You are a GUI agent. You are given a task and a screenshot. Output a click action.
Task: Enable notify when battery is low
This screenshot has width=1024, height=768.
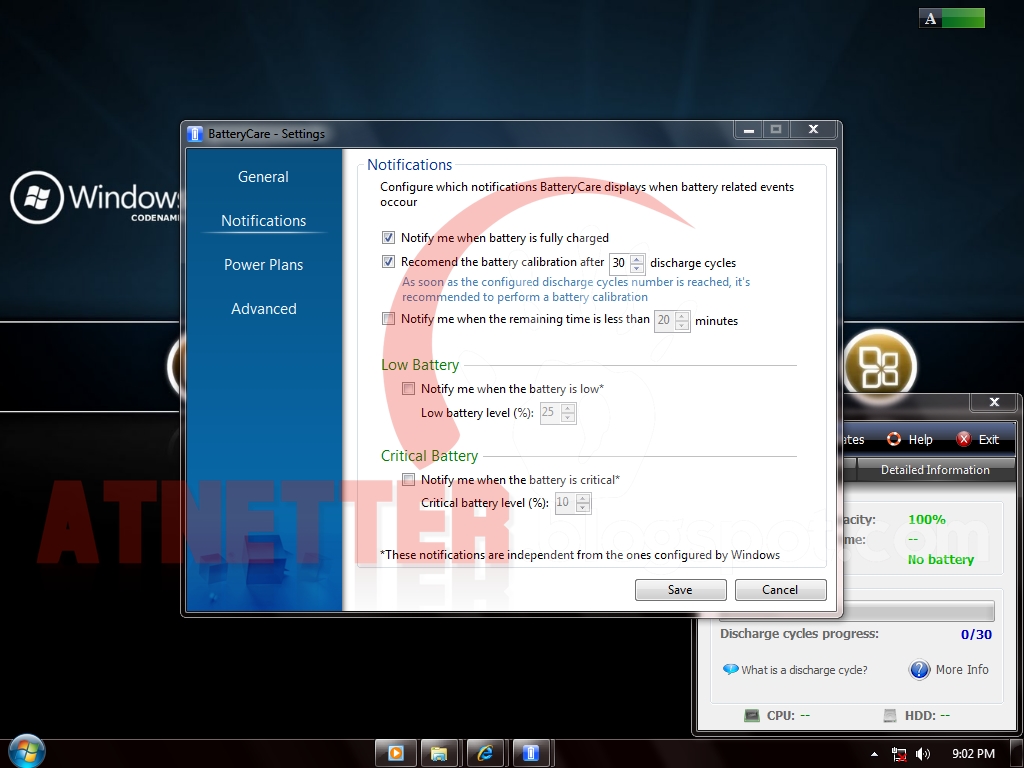click(409, 389)
